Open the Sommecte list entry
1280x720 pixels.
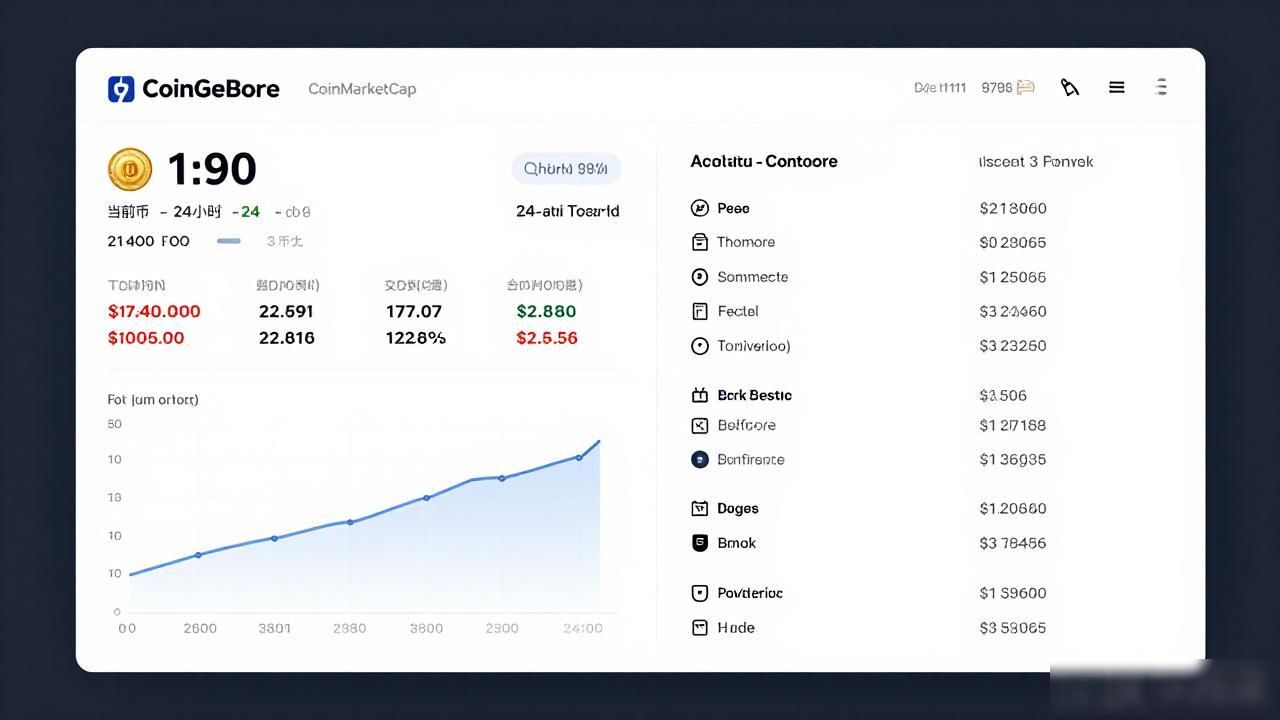coord(740,277)
